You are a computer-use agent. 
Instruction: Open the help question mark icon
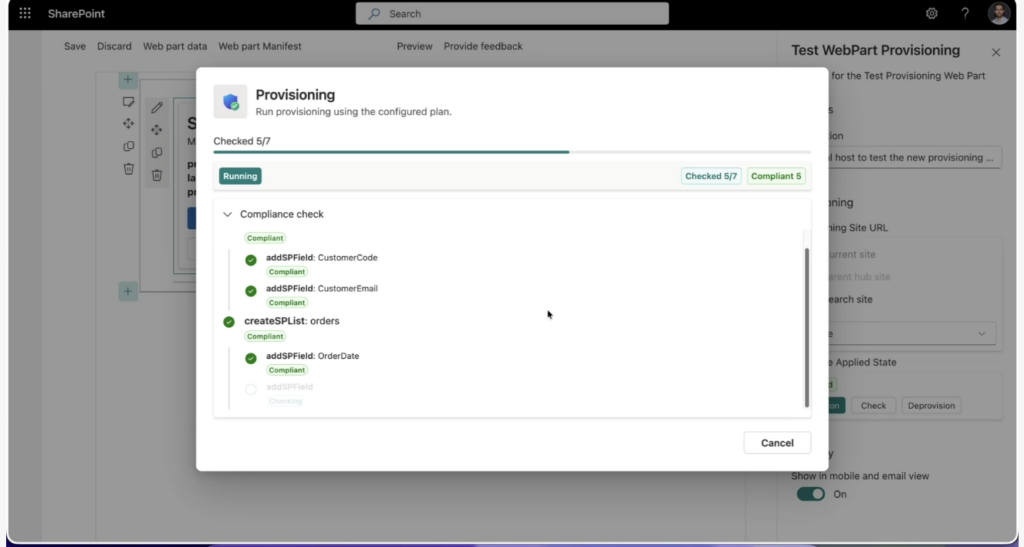[965, 13]
